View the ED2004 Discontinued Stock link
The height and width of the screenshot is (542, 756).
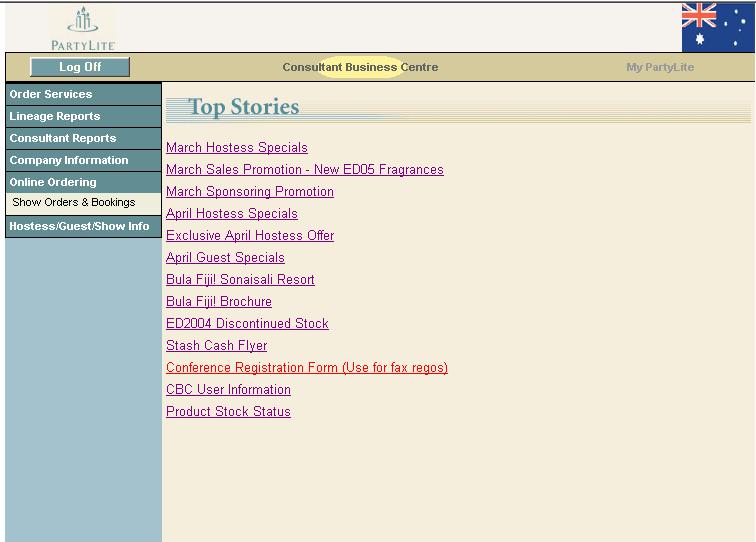pyautogui.click(x=247, y=324)
